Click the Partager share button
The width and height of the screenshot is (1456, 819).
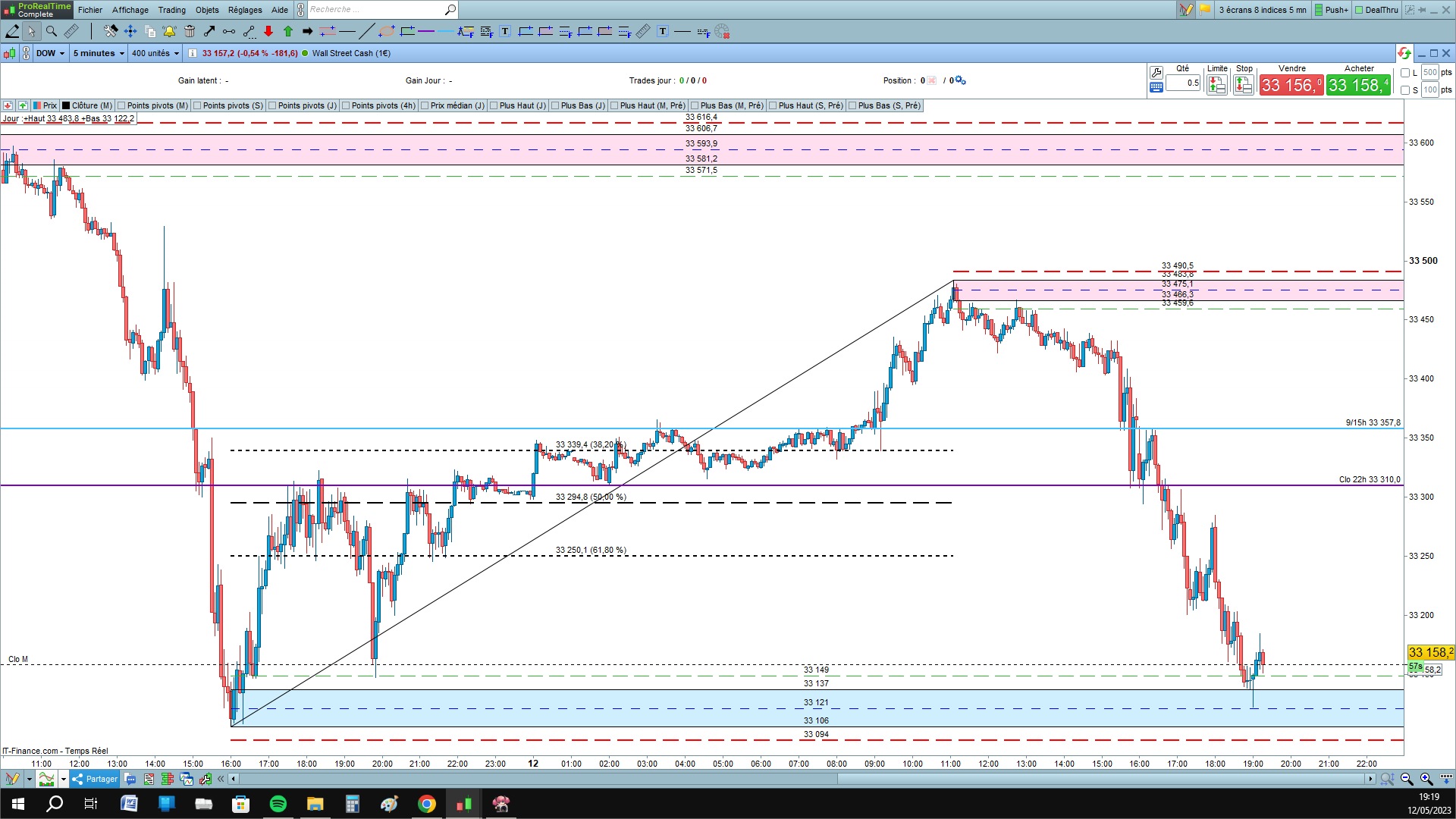click(95, 779)
